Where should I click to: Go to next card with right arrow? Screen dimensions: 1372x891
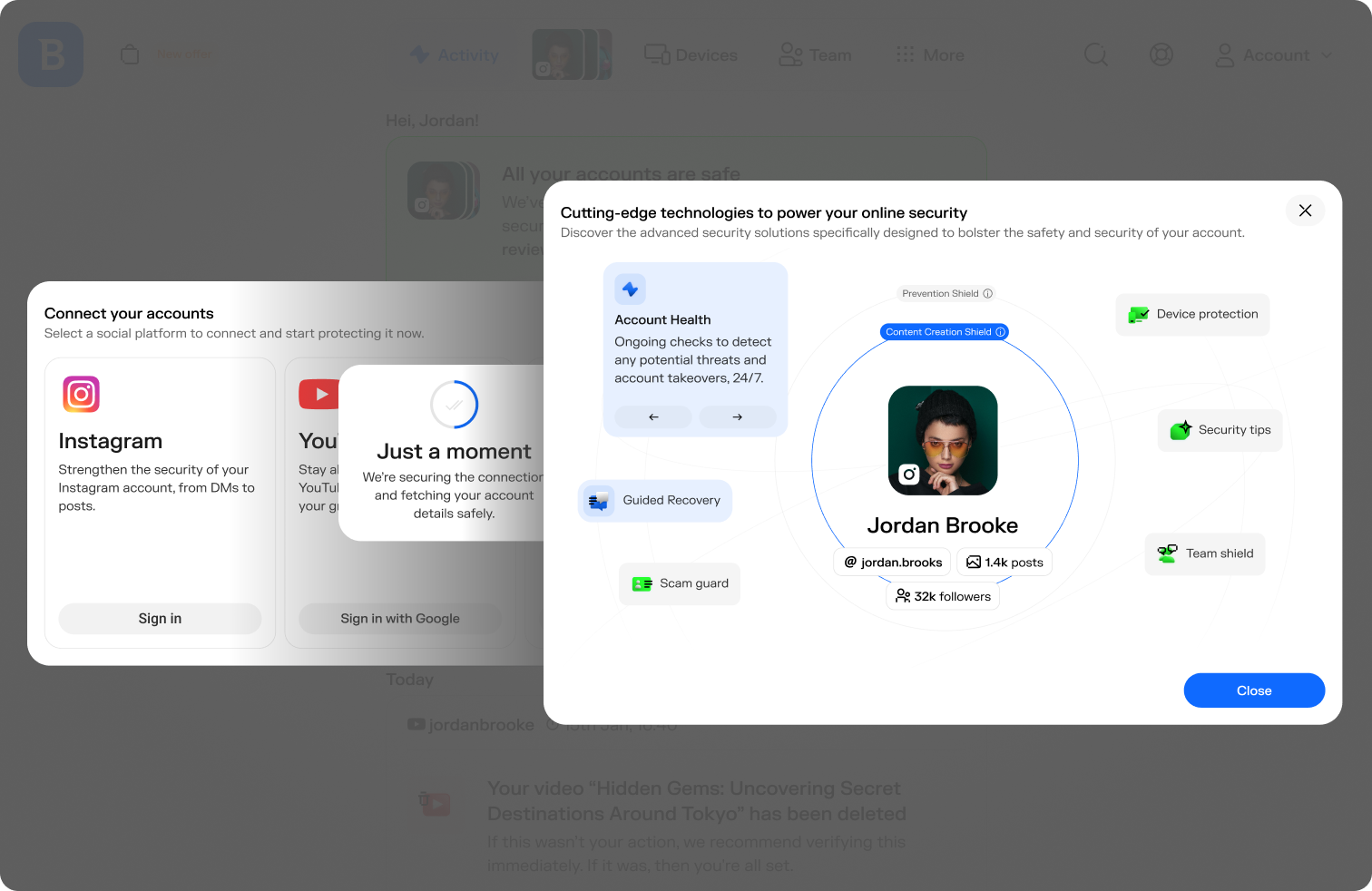(x=738, y=417)
